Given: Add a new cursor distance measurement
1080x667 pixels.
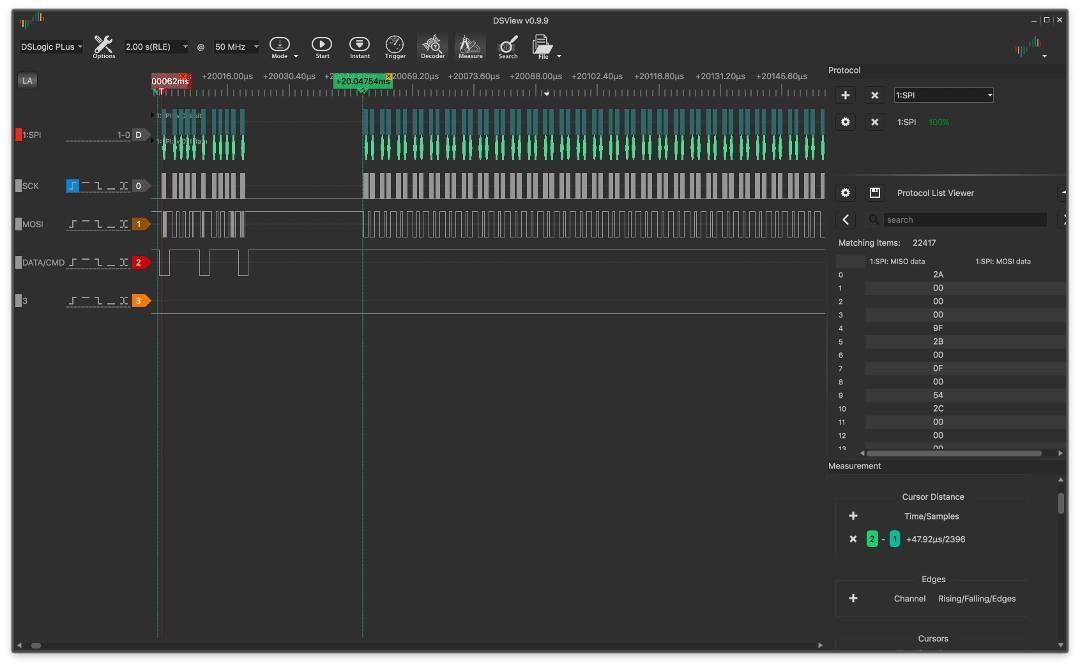Looking at the screenshot, I should click(x=853, y=516).
